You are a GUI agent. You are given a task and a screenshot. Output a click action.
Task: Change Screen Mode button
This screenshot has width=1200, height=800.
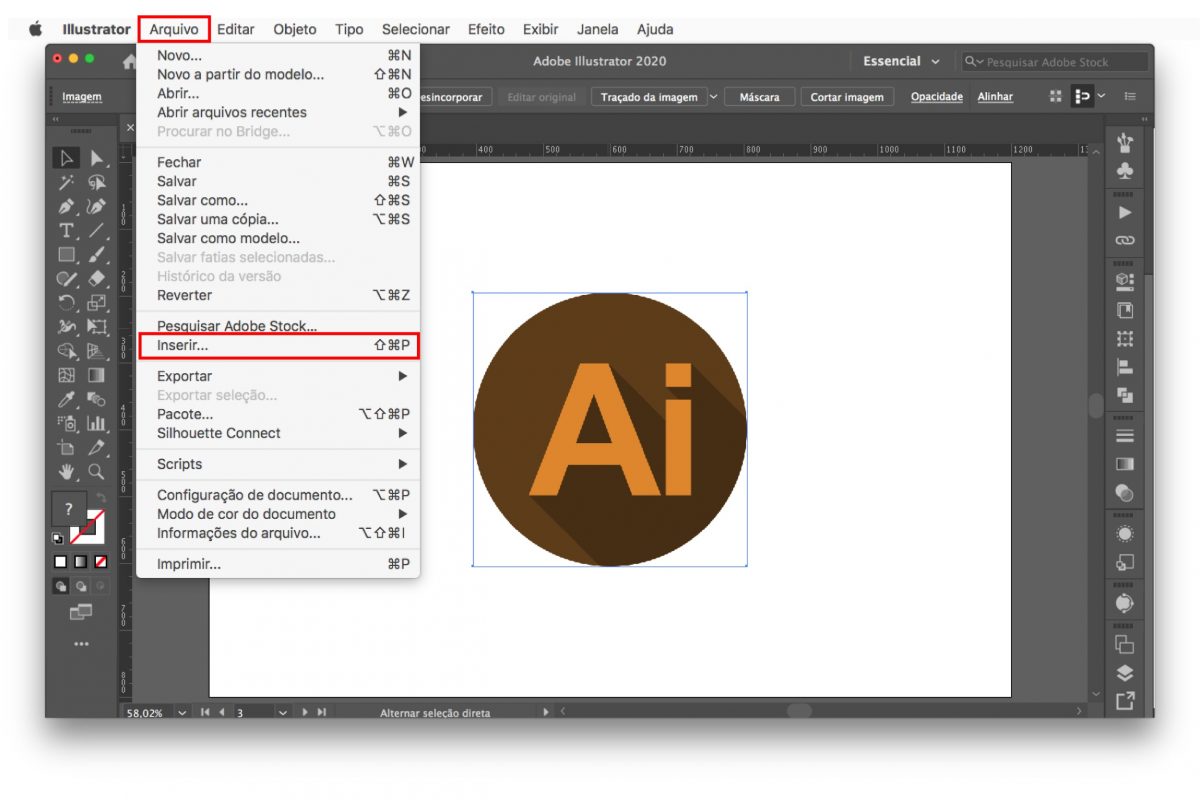point(81,612)
